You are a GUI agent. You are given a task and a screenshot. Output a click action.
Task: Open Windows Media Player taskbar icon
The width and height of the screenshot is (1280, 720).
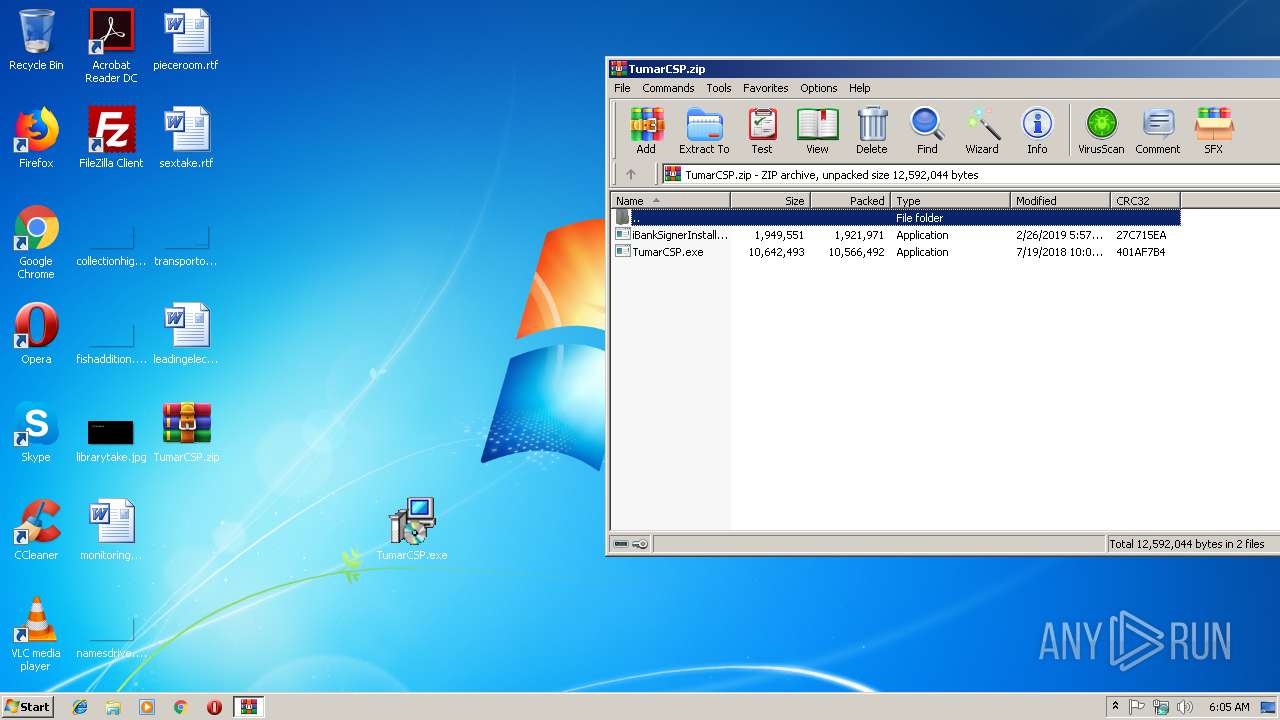(x=147, y=707)
